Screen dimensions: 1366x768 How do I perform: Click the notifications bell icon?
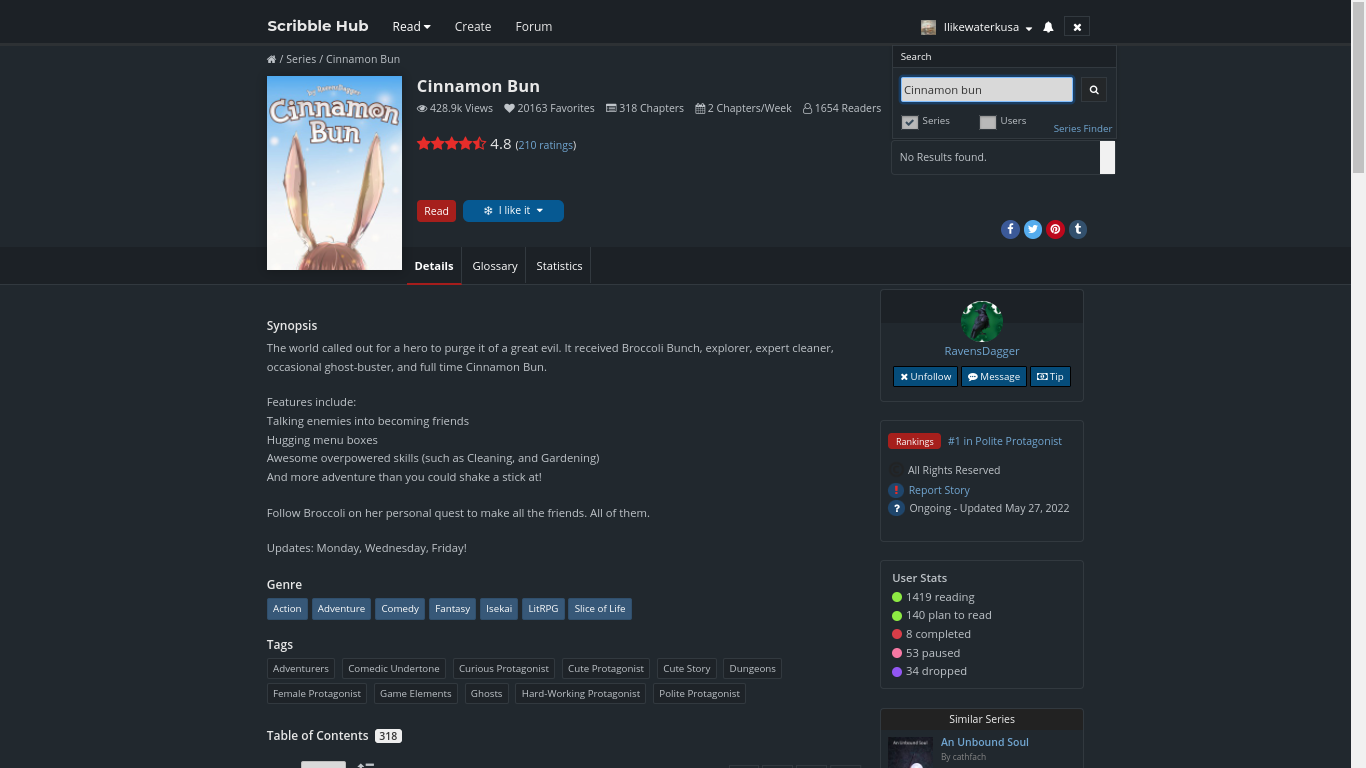tap(1048, 27)
